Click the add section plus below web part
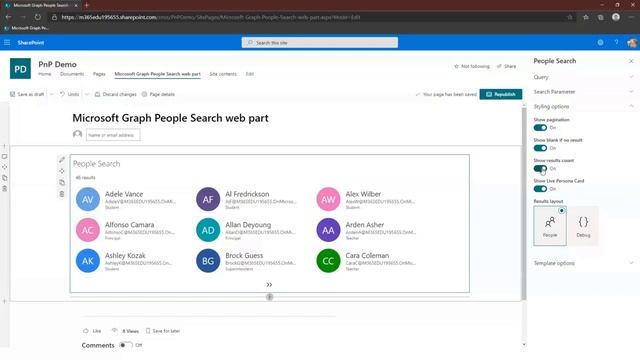The width and height of the screenshot is (640, 360). tap(269, 297)
